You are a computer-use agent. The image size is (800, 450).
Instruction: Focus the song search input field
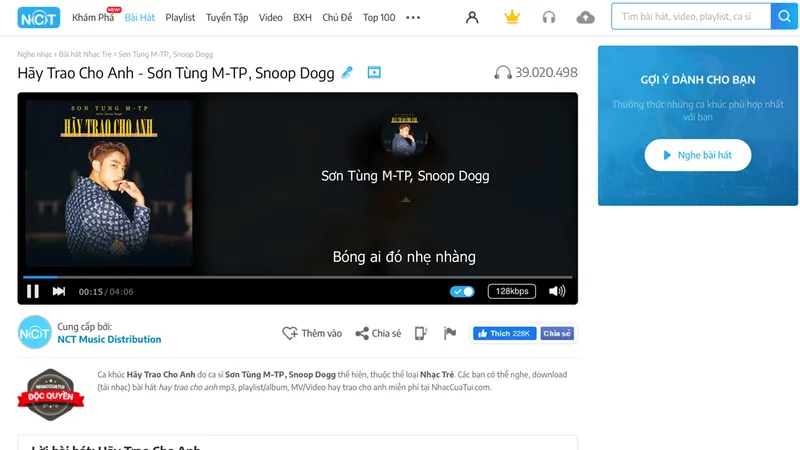coord(691,16)
